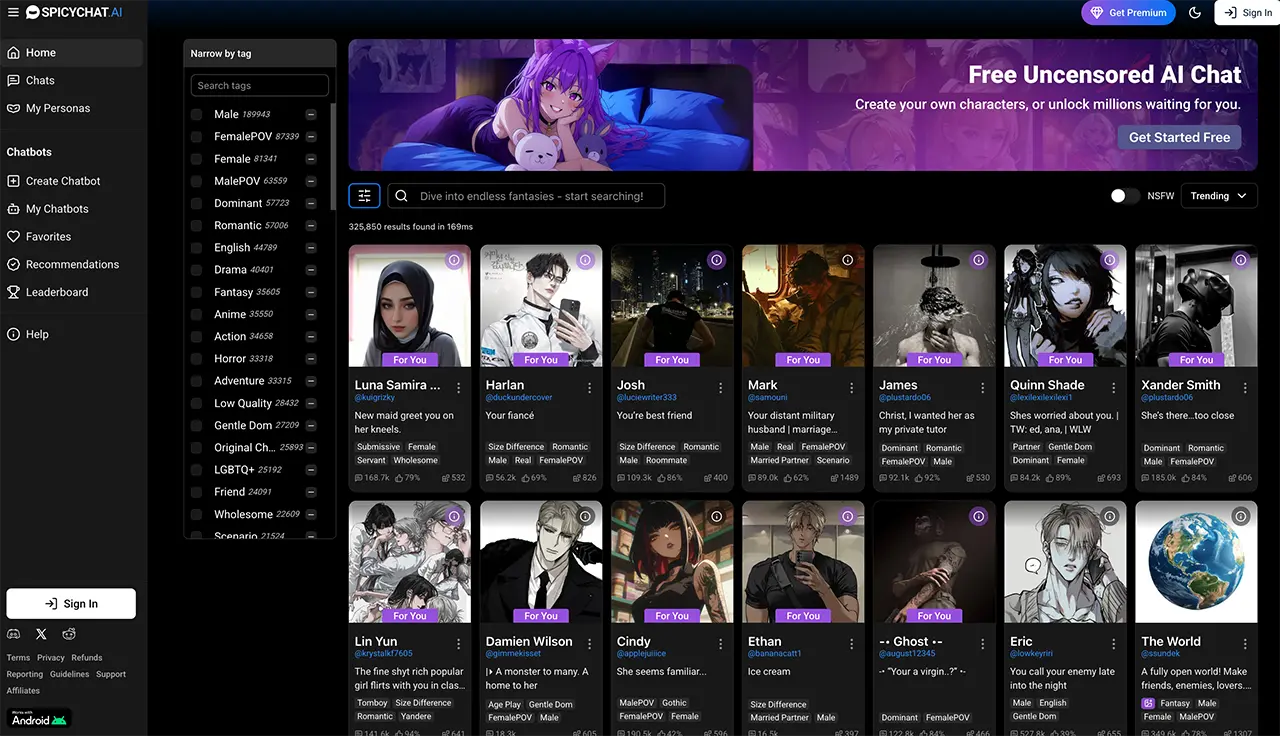Toggle dark mode moon icon
Image resolution: width=1280 pixels, height=736 pixels.
[1195, 13]
